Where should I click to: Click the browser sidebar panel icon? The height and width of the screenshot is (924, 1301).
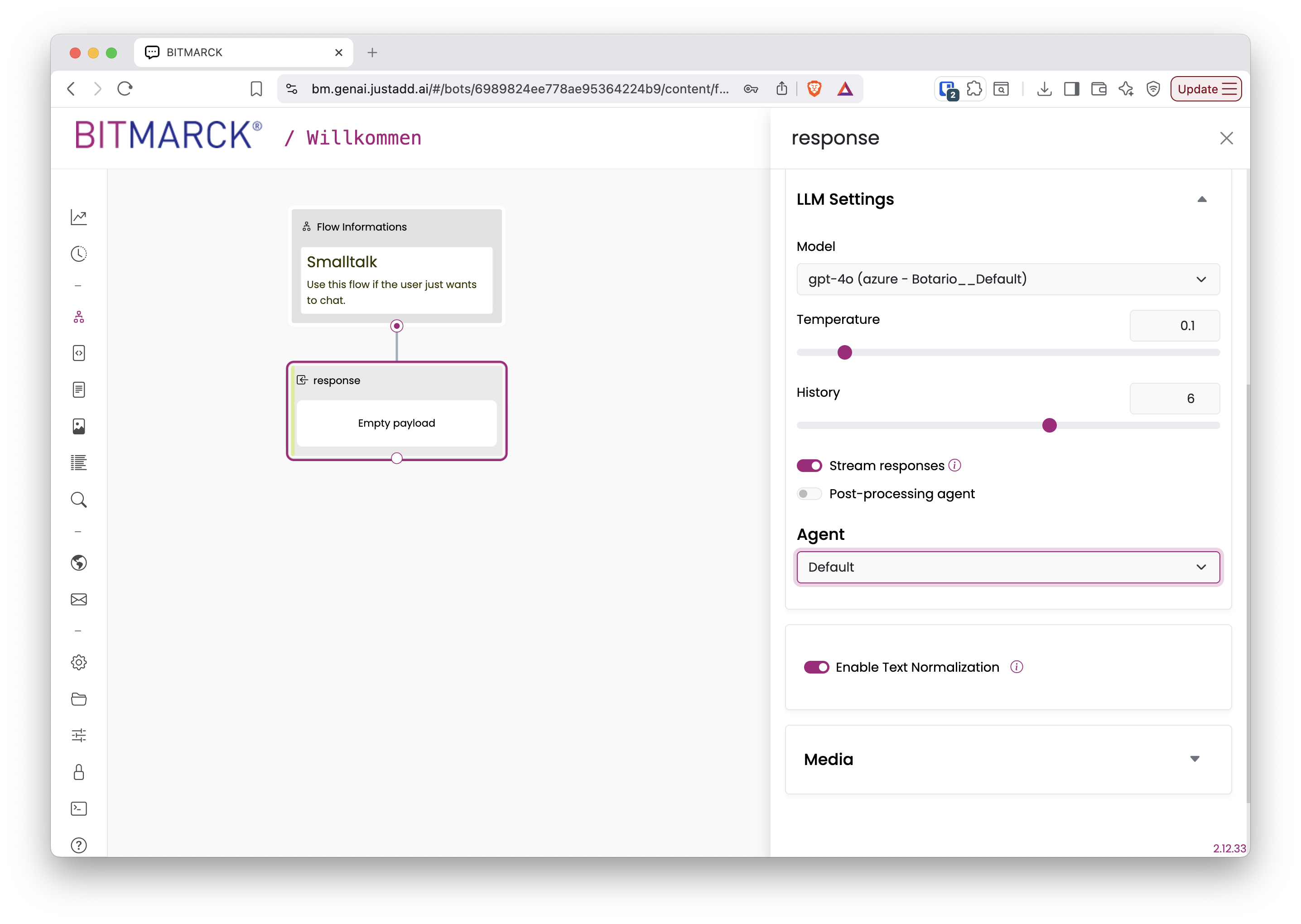1071,89
